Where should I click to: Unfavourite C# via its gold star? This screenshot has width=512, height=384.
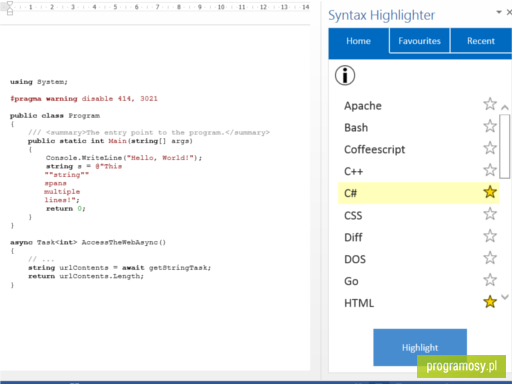(x=490, y=192)
